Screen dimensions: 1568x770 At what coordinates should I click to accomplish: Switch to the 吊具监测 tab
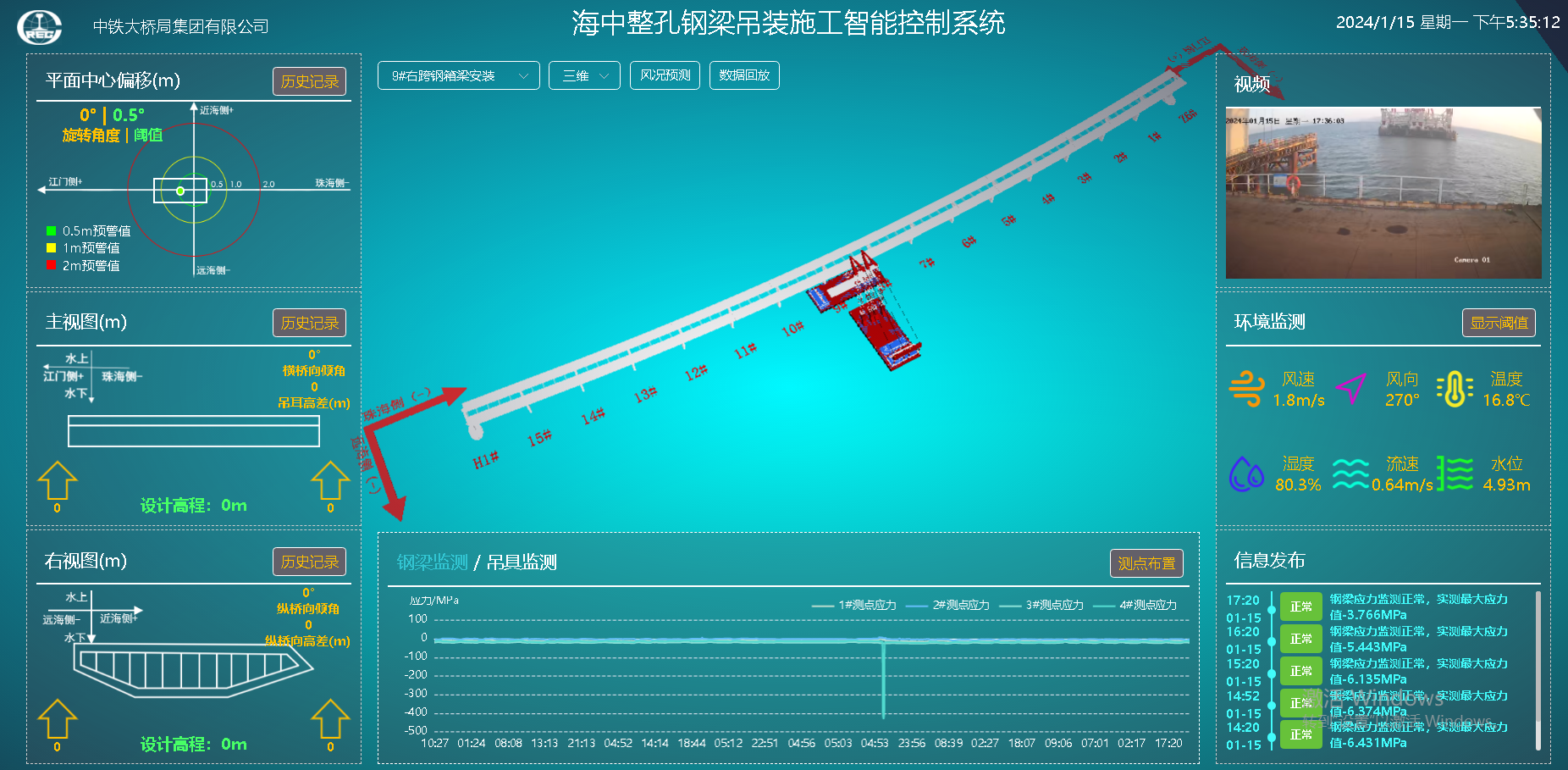pos(522,562)
